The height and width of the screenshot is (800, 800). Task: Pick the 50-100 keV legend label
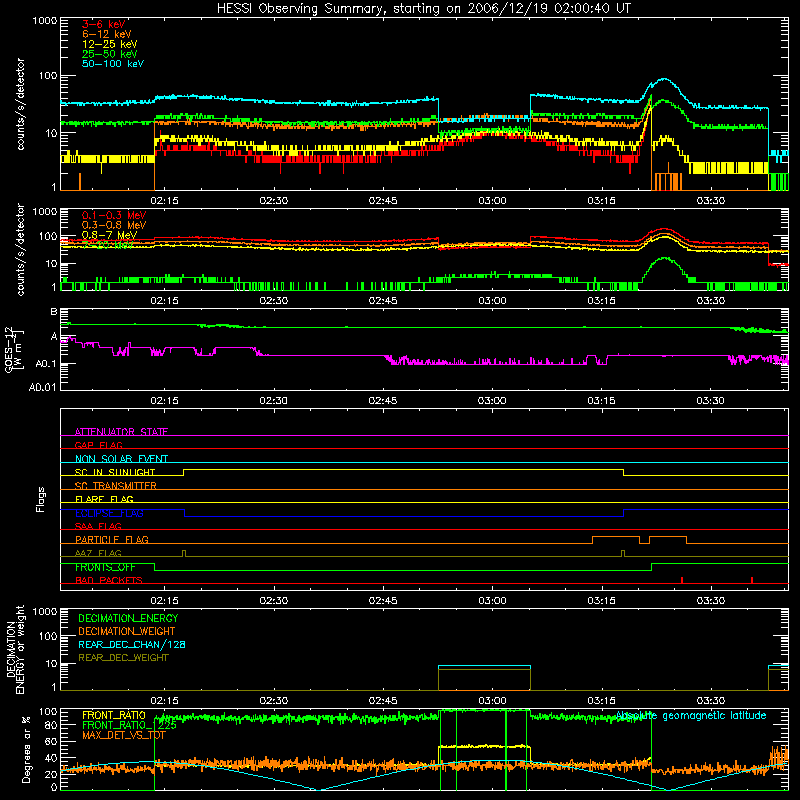tap(113, 64)
